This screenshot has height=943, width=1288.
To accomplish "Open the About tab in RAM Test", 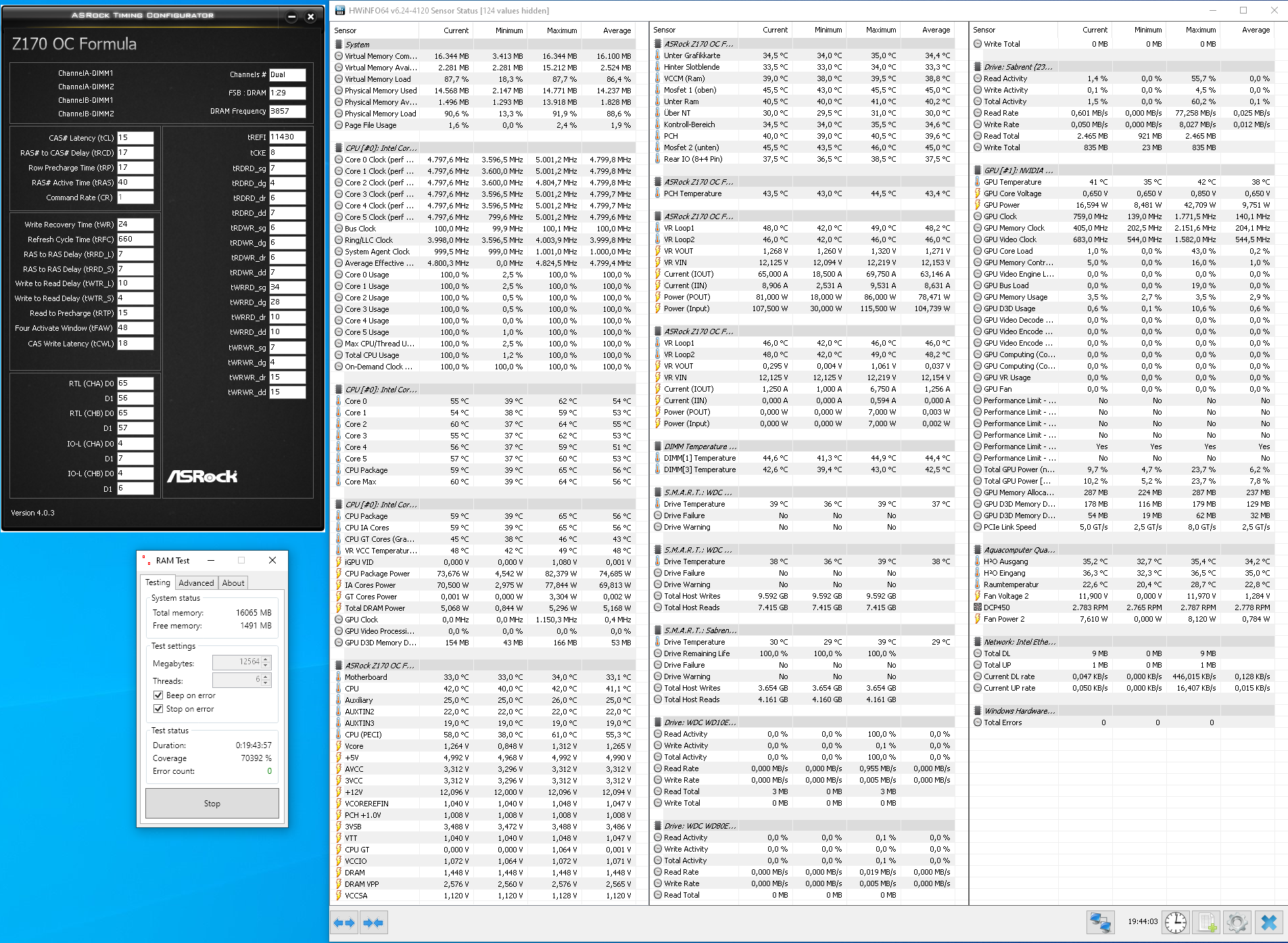I will click(233, 583).
